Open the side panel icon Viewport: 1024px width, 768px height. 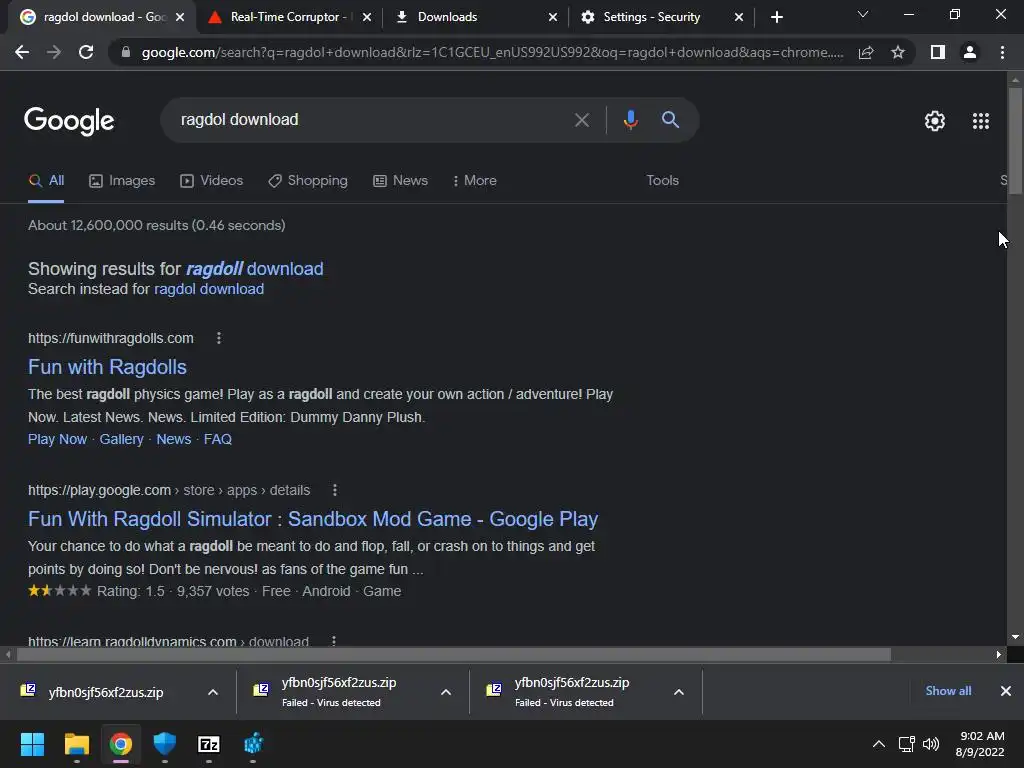(938, 52)
